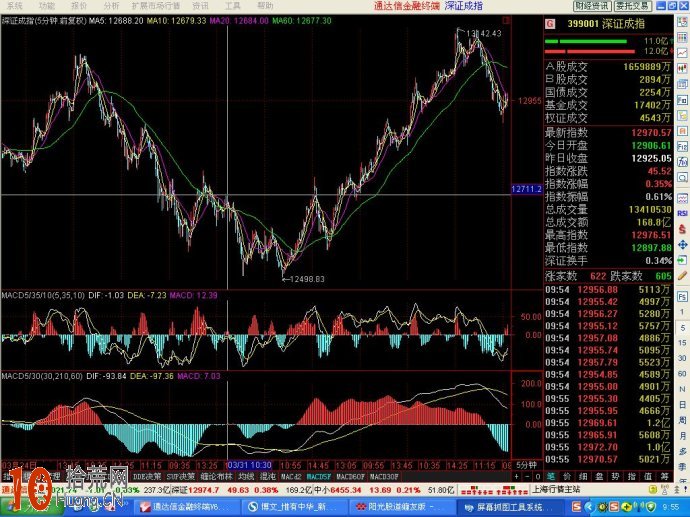The image size is (690, 517).
Task: Open the 系统 menu
Action: tap(15, 6)
